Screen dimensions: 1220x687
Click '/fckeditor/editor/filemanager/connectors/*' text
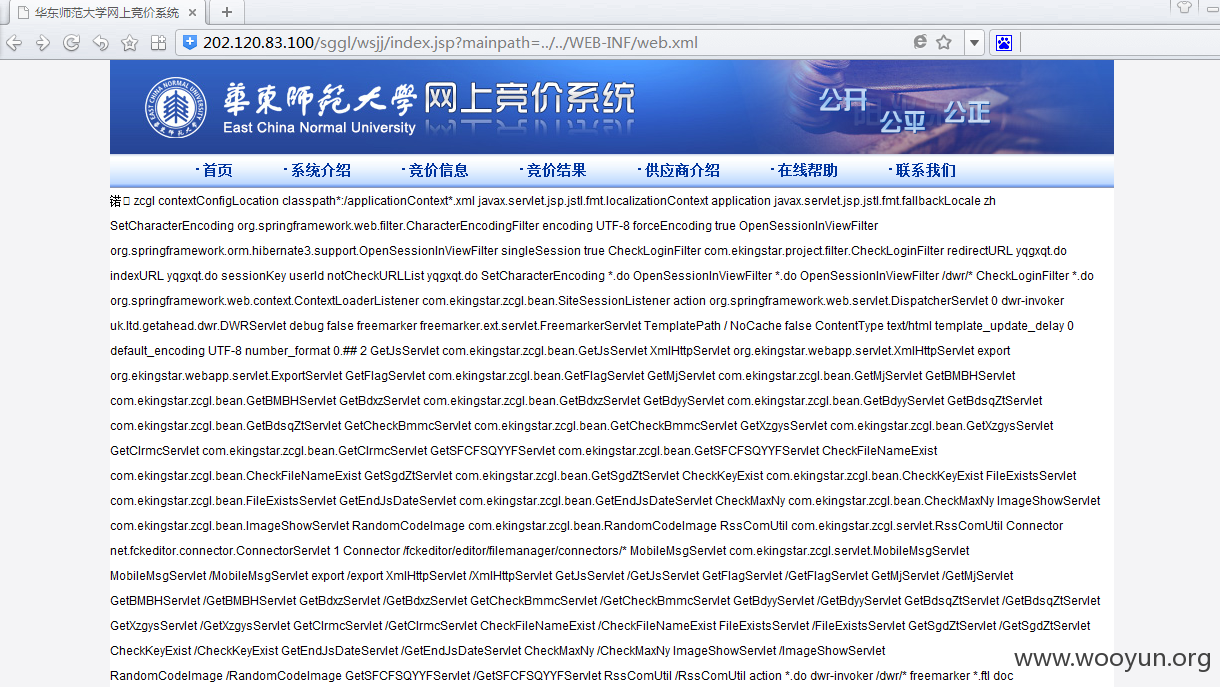pyautogui.click(x=515, y=551)
